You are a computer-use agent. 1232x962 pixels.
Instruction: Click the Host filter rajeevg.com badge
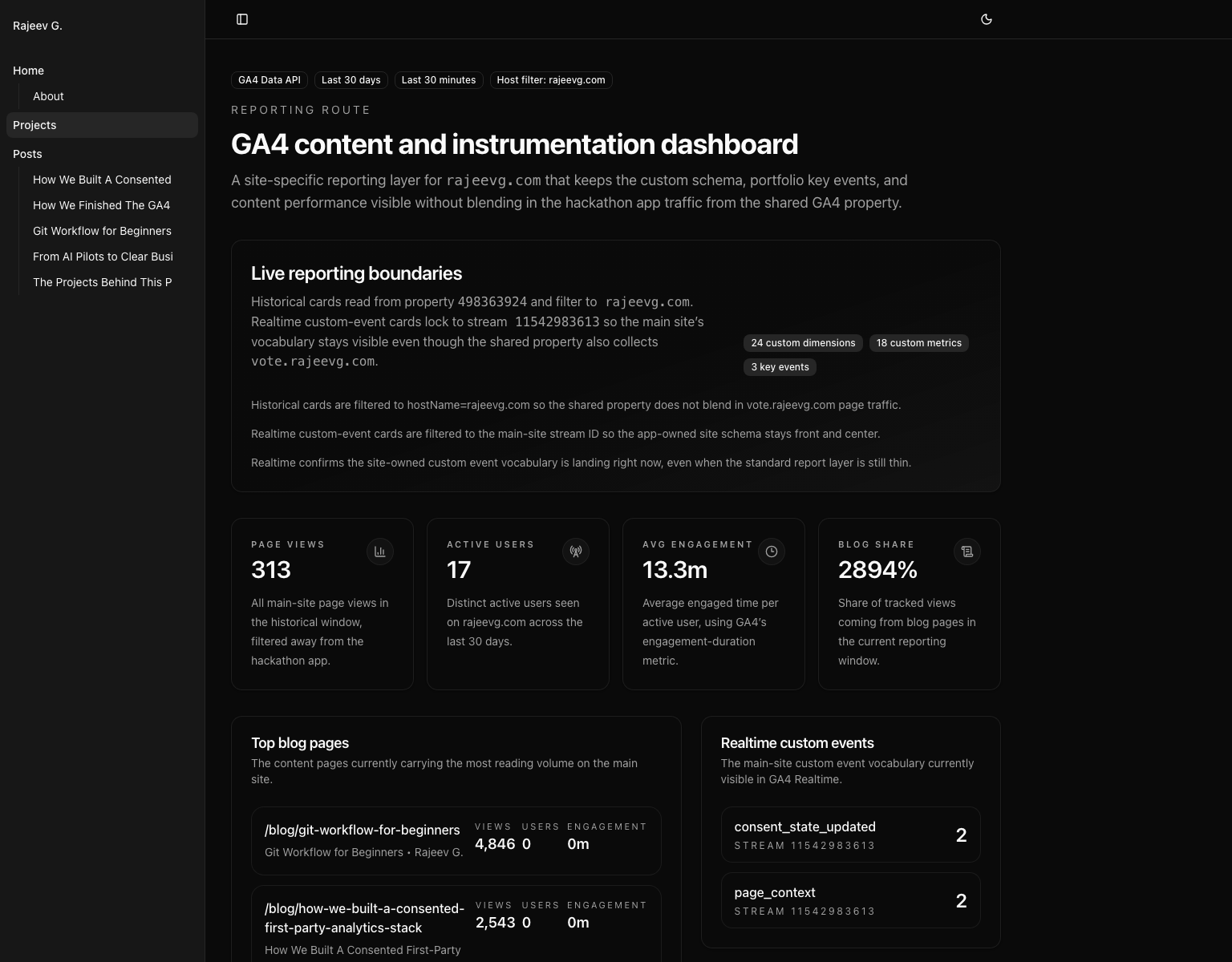(x=551, y=80)
